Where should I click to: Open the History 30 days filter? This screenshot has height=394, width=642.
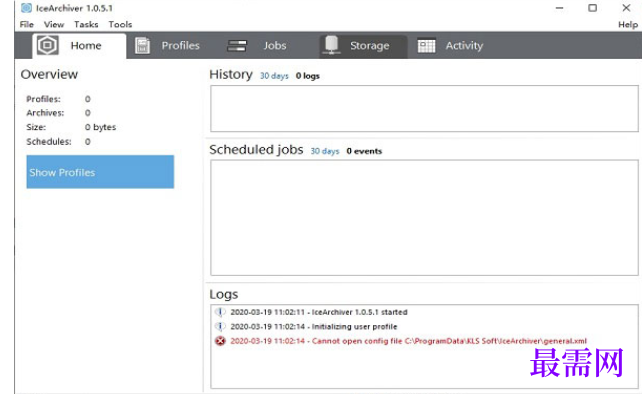click(x=274, y=76)
